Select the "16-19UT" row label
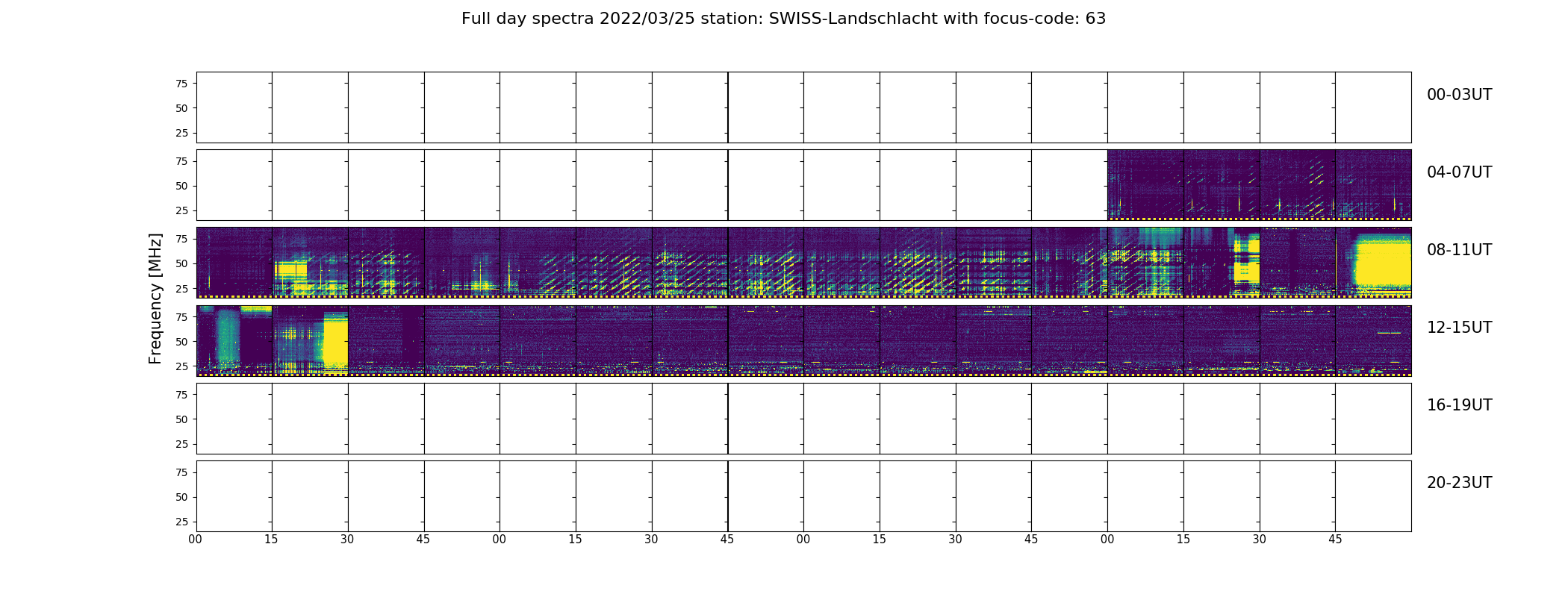The height and width of the screenshot is (597, 1568). 1459,405
